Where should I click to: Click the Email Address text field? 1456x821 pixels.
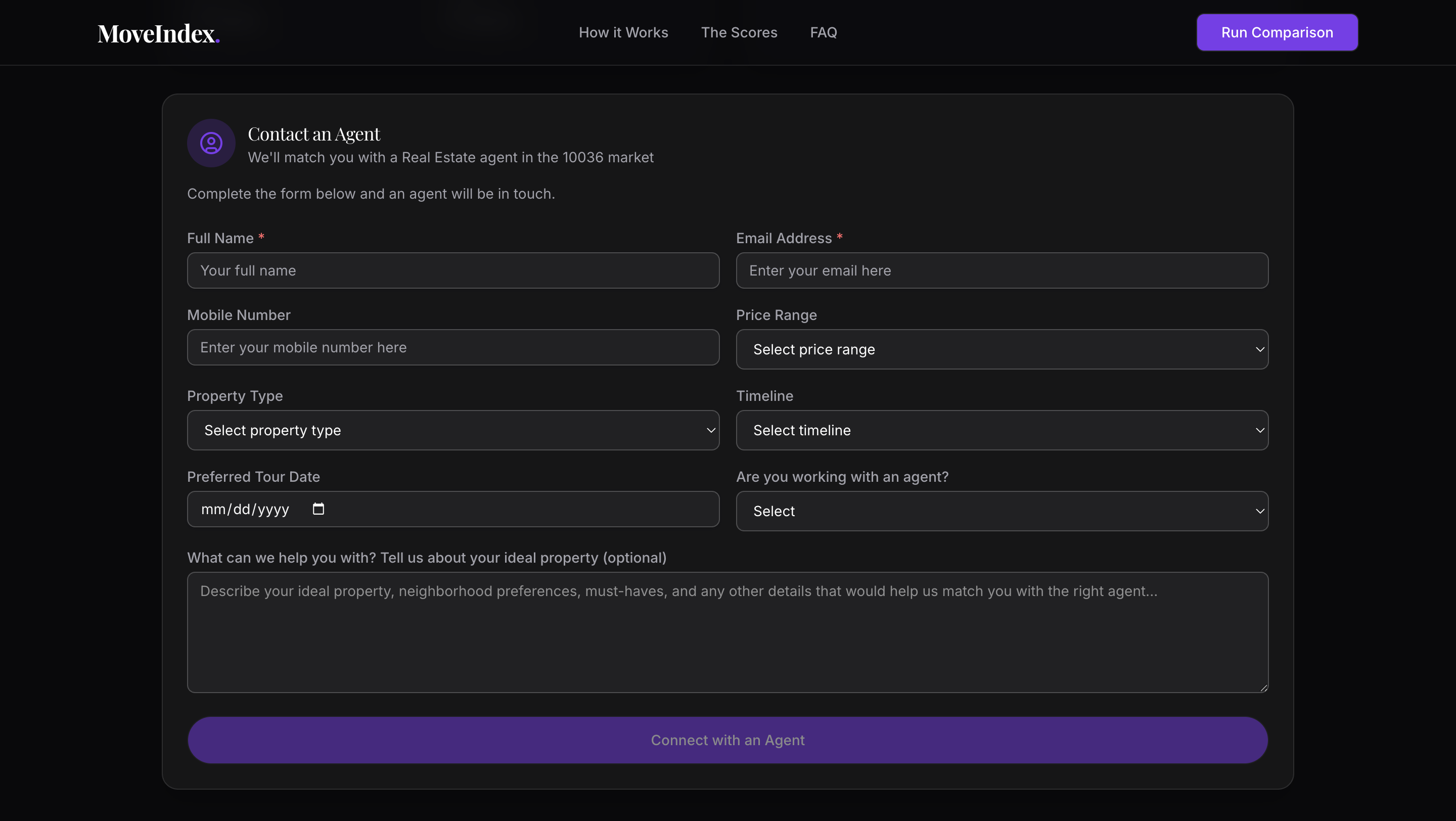(x=1002, y=270)
